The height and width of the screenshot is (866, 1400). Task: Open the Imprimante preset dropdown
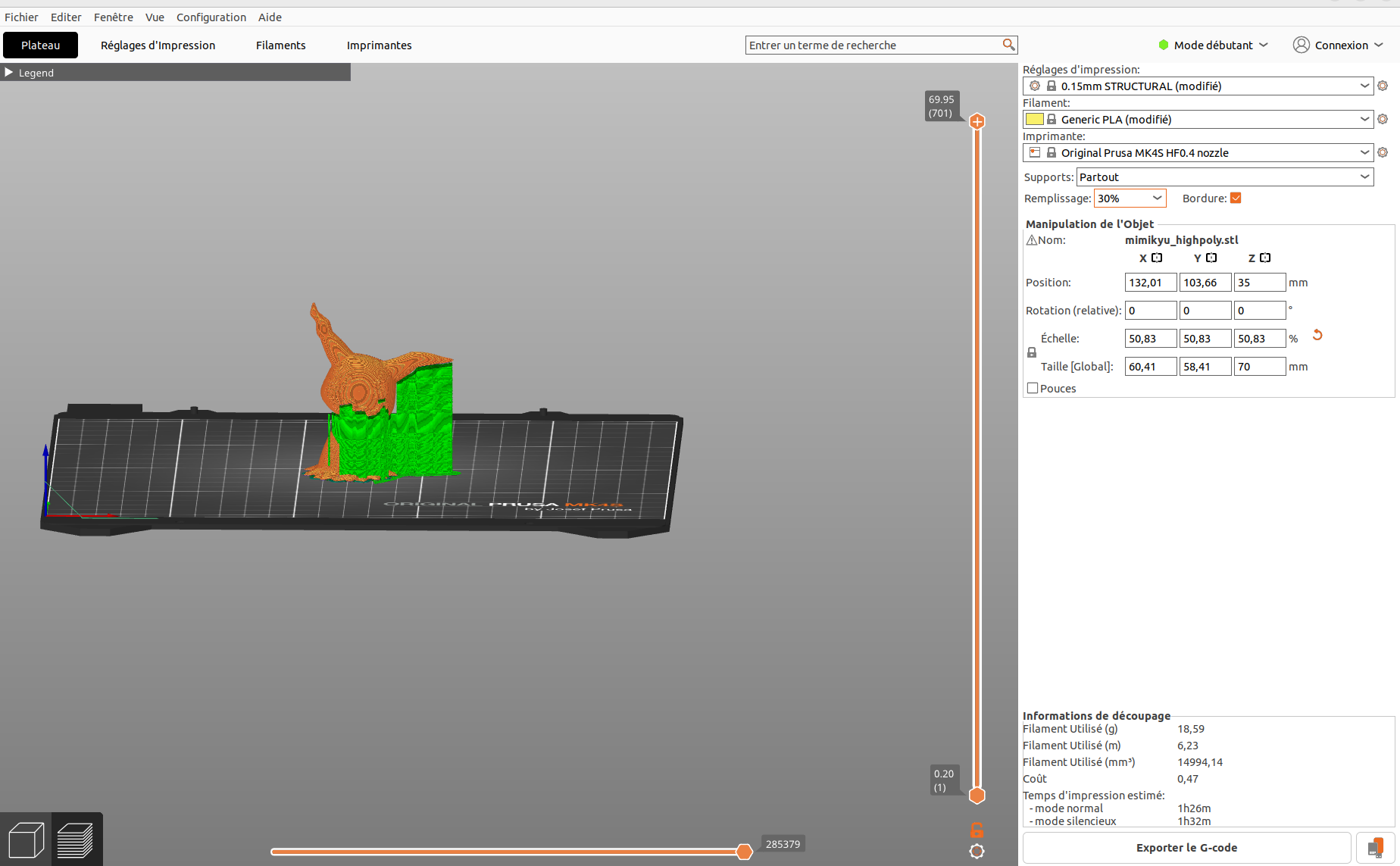[1364, 152]
